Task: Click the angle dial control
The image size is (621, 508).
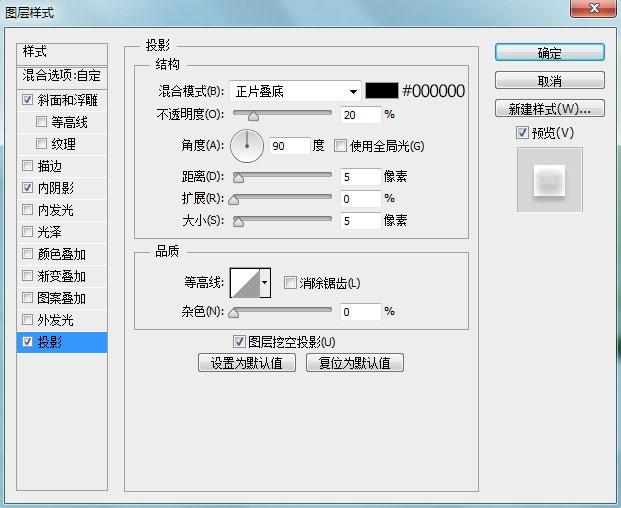Action: (247, 146)
